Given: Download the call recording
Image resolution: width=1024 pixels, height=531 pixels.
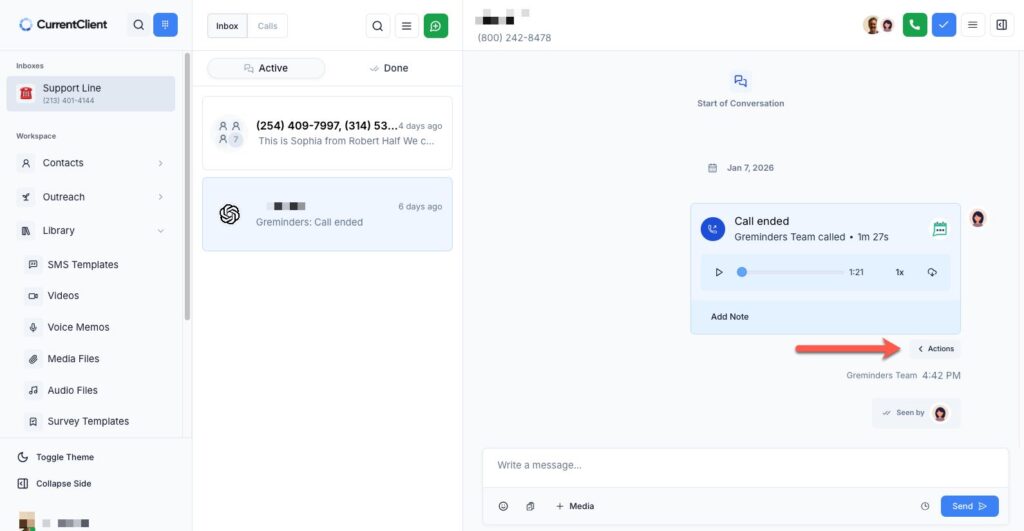Looking at the screenshot, I should click(x=931, y=272).
